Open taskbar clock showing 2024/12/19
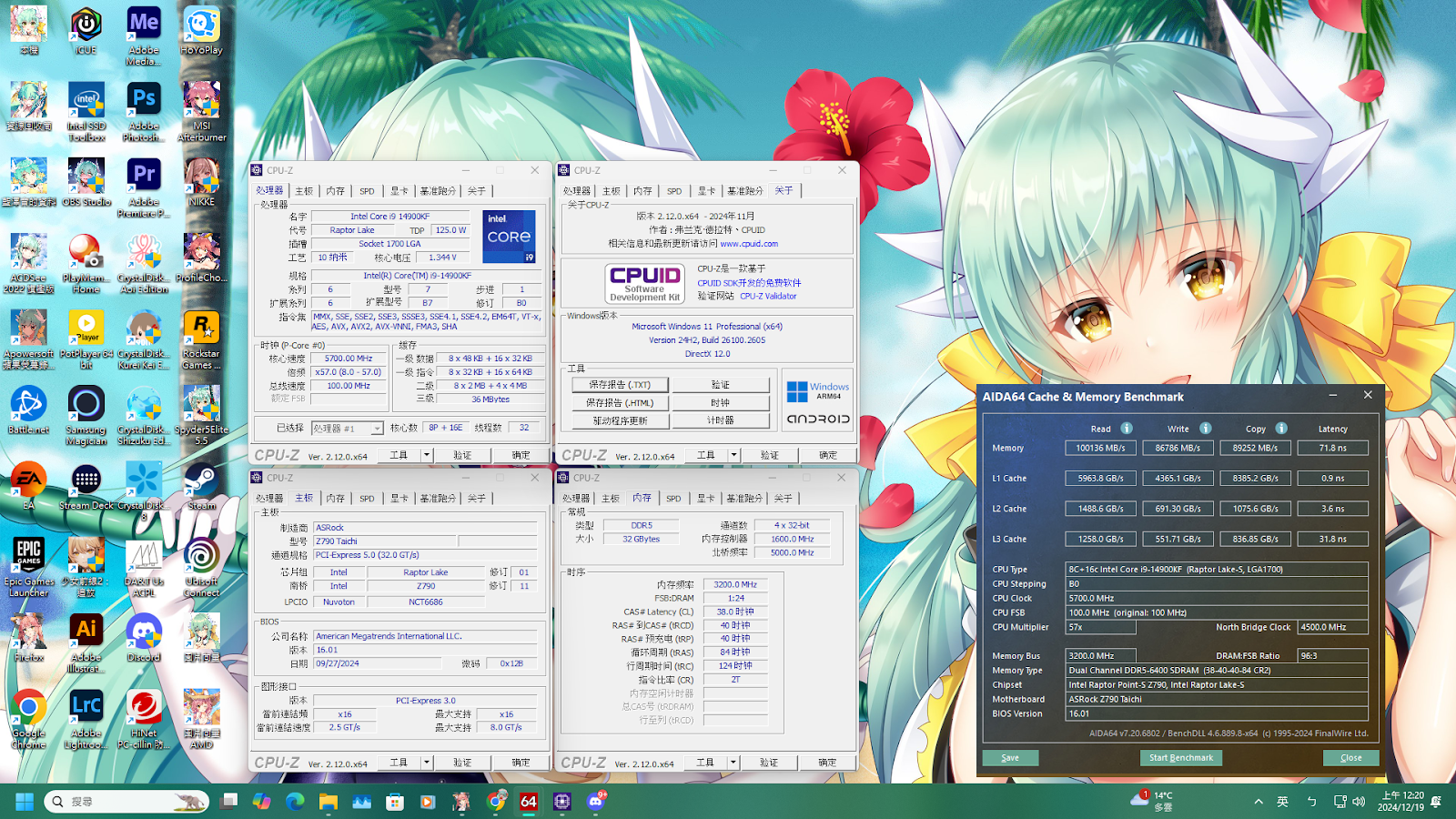The image size is (1456, 819). coord(1400,802)
